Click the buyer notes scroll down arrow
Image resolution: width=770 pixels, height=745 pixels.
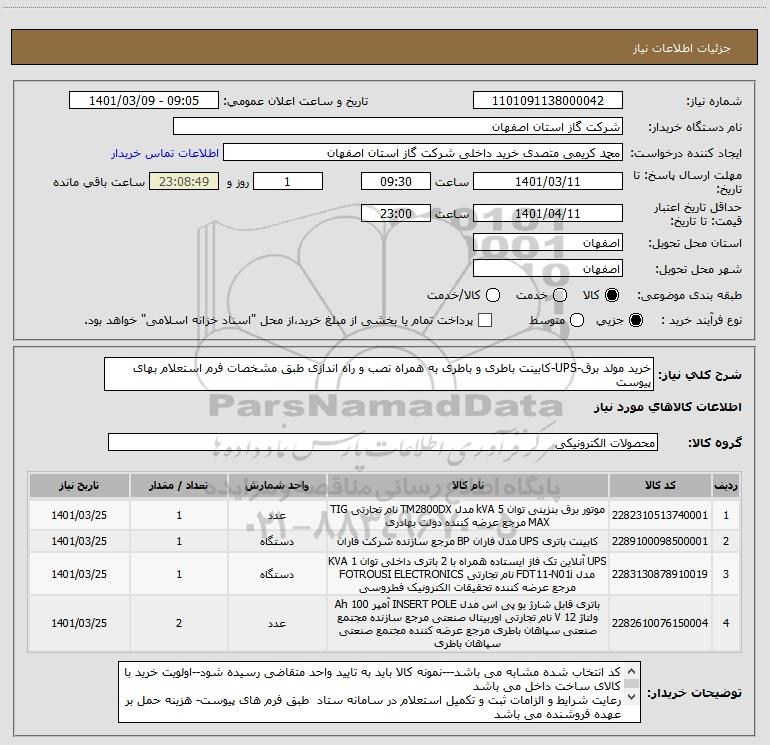pos(632,697)
